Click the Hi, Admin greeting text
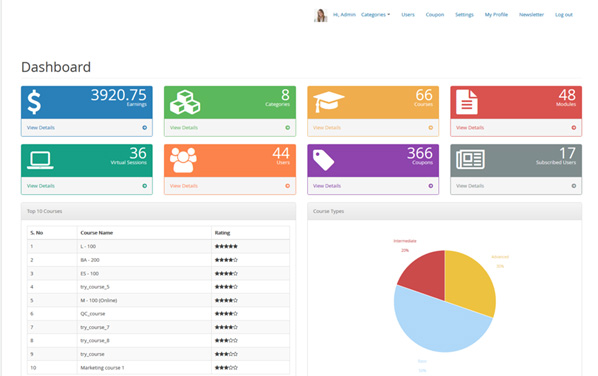Viewport: 598px width, 376px height. 344,14
